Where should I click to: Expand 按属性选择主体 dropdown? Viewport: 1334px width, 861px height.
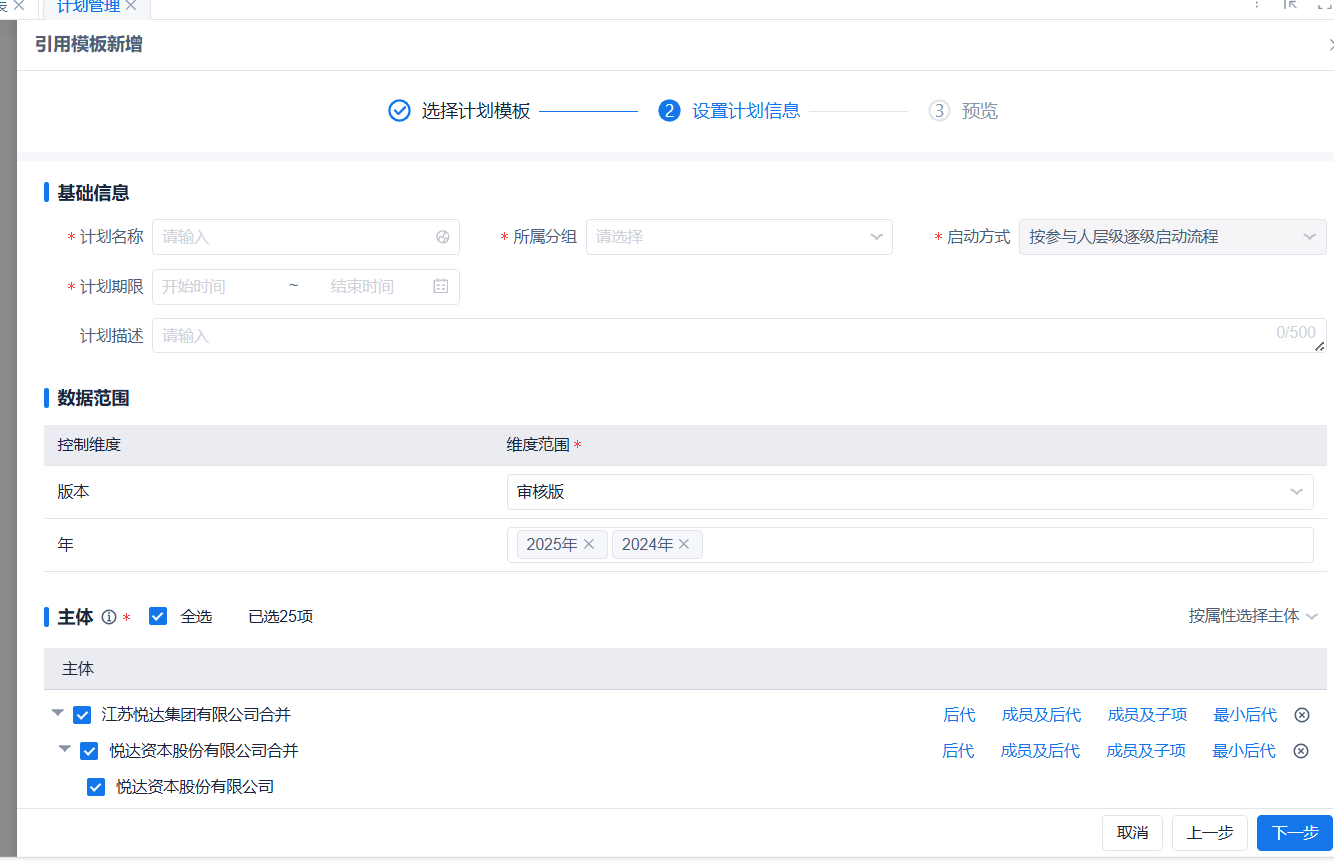click(x=1253, y=616)
